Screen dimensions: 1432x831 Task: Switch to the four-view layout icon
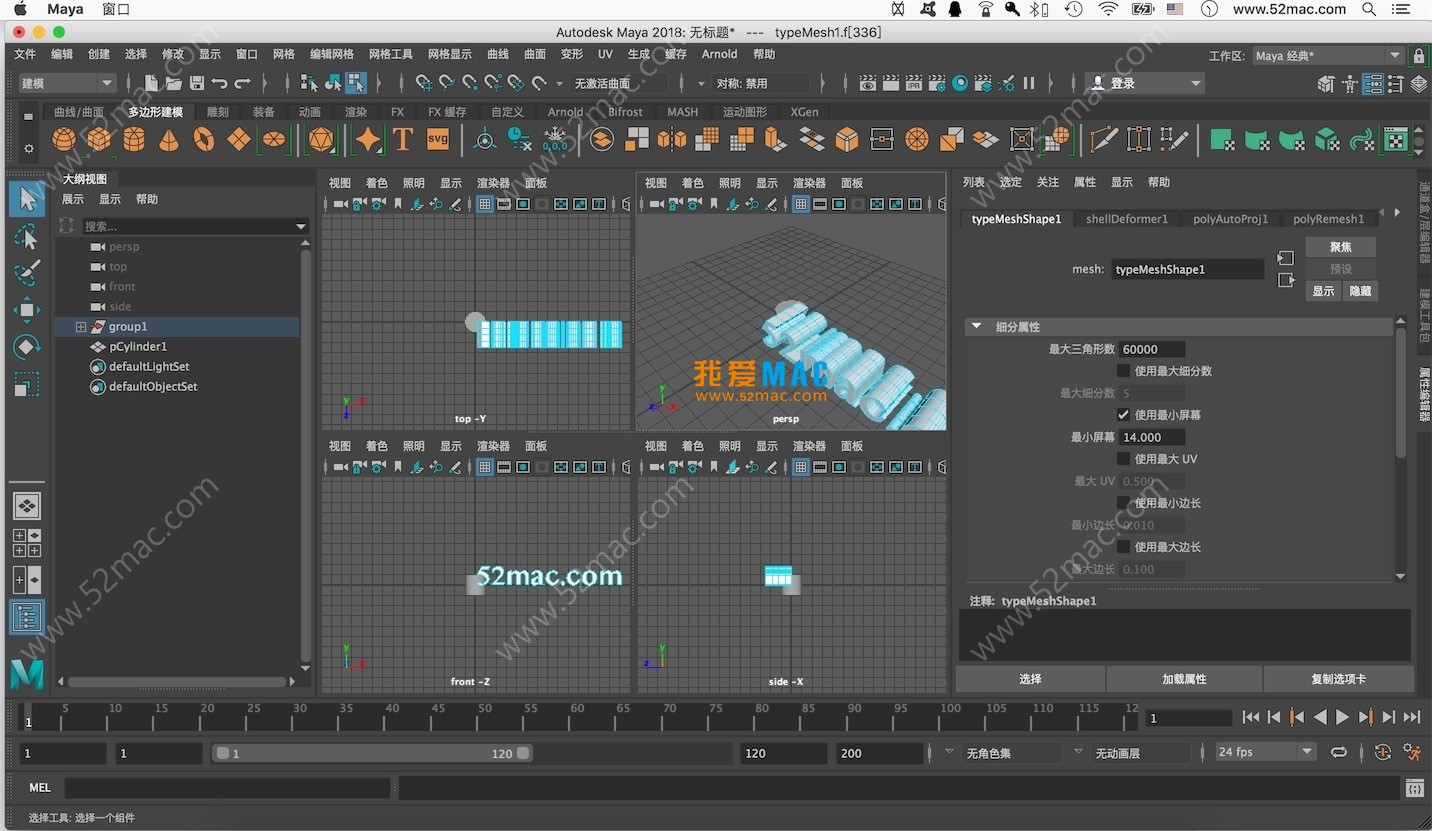[27, 543]
